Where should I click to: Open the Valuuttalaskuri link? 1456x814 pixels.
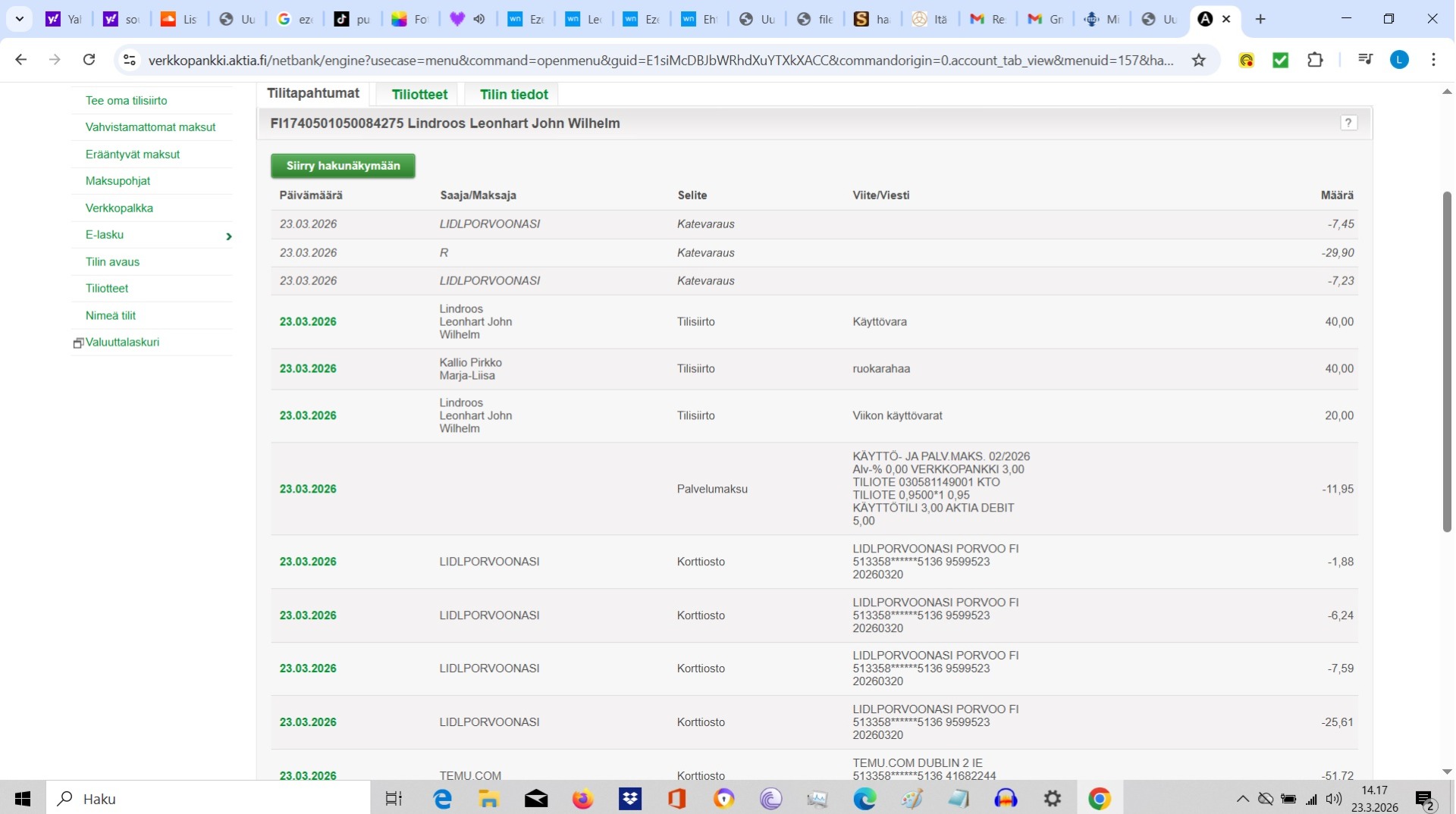point(122,343)
